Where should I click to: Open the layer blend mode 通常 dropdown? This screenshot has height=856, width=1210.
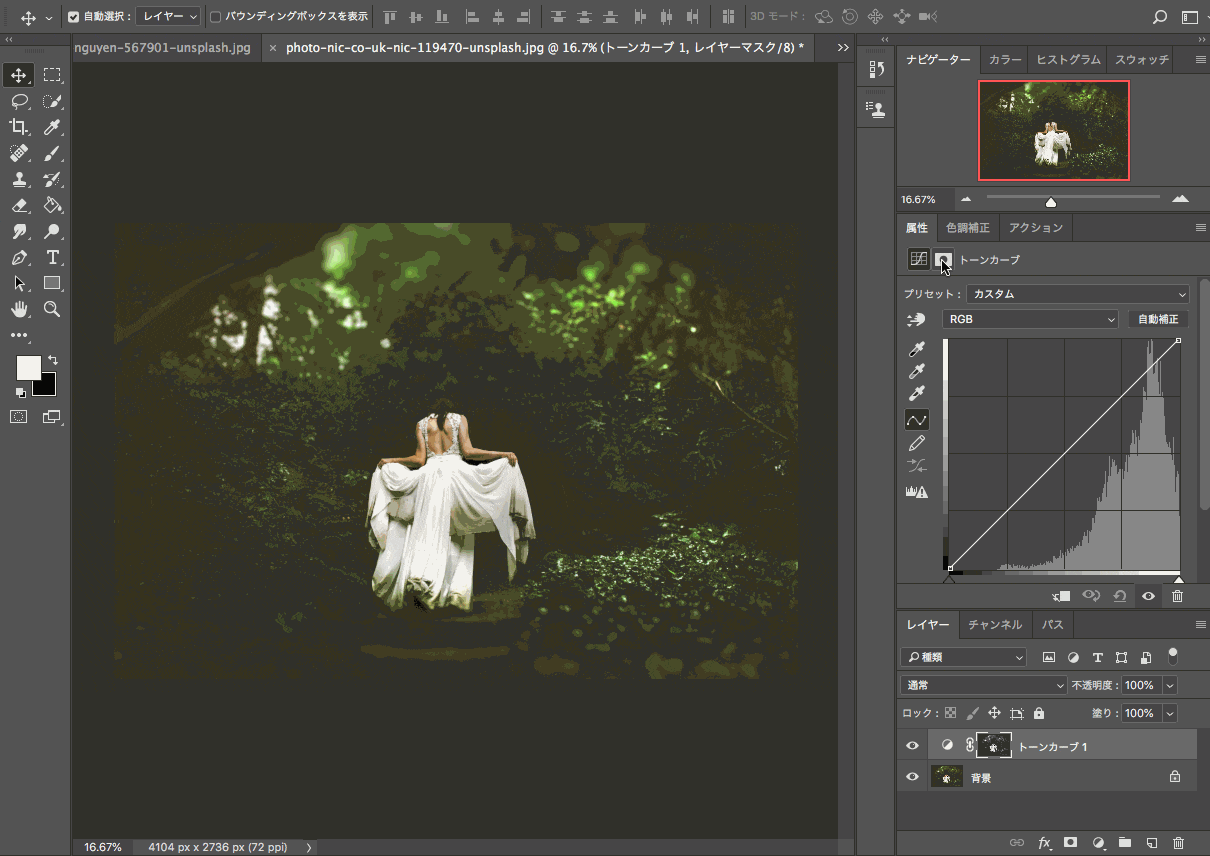(x=984, y=685)
